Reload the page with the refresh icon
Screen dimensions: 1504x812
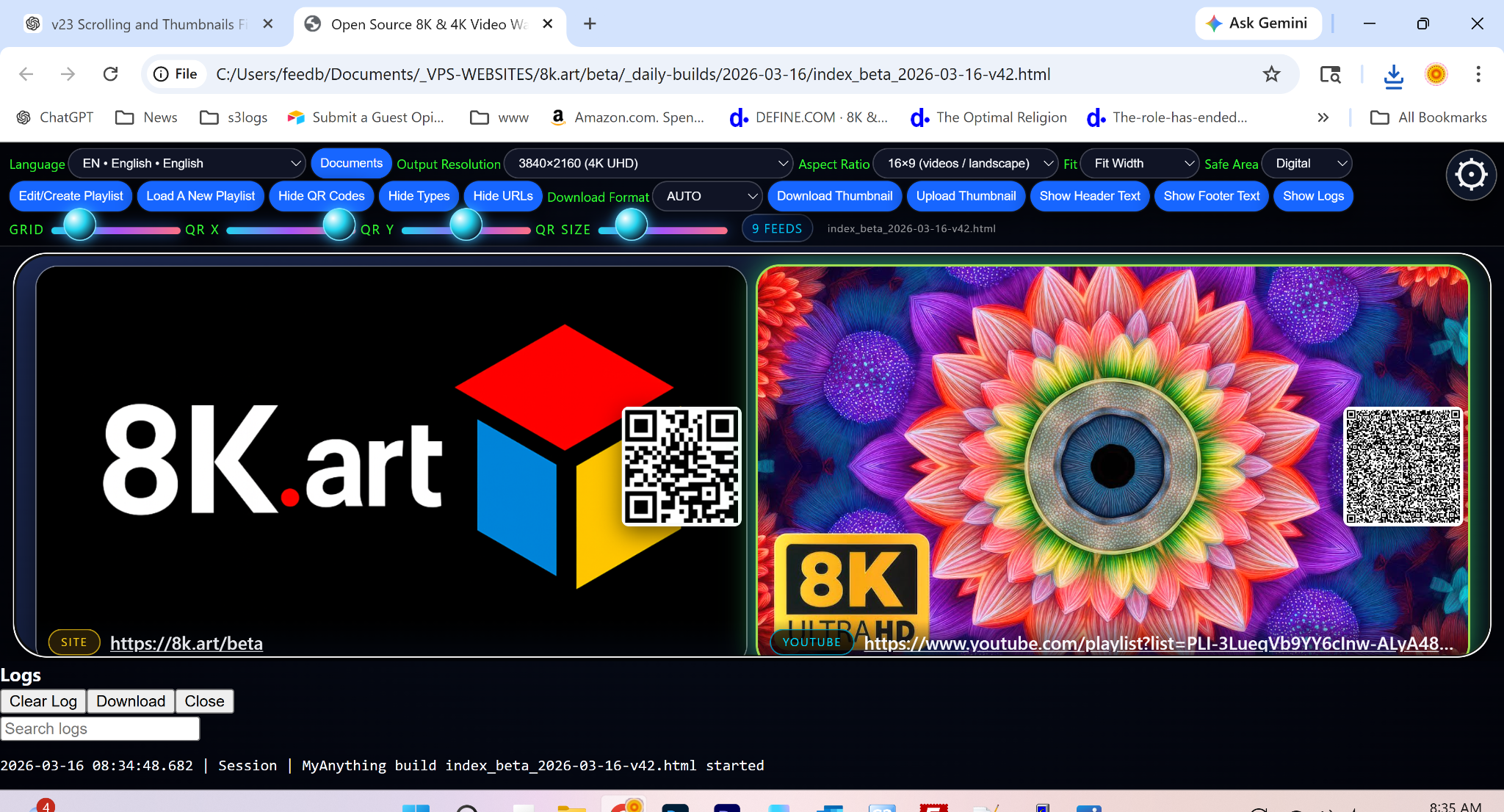point(110,74)
